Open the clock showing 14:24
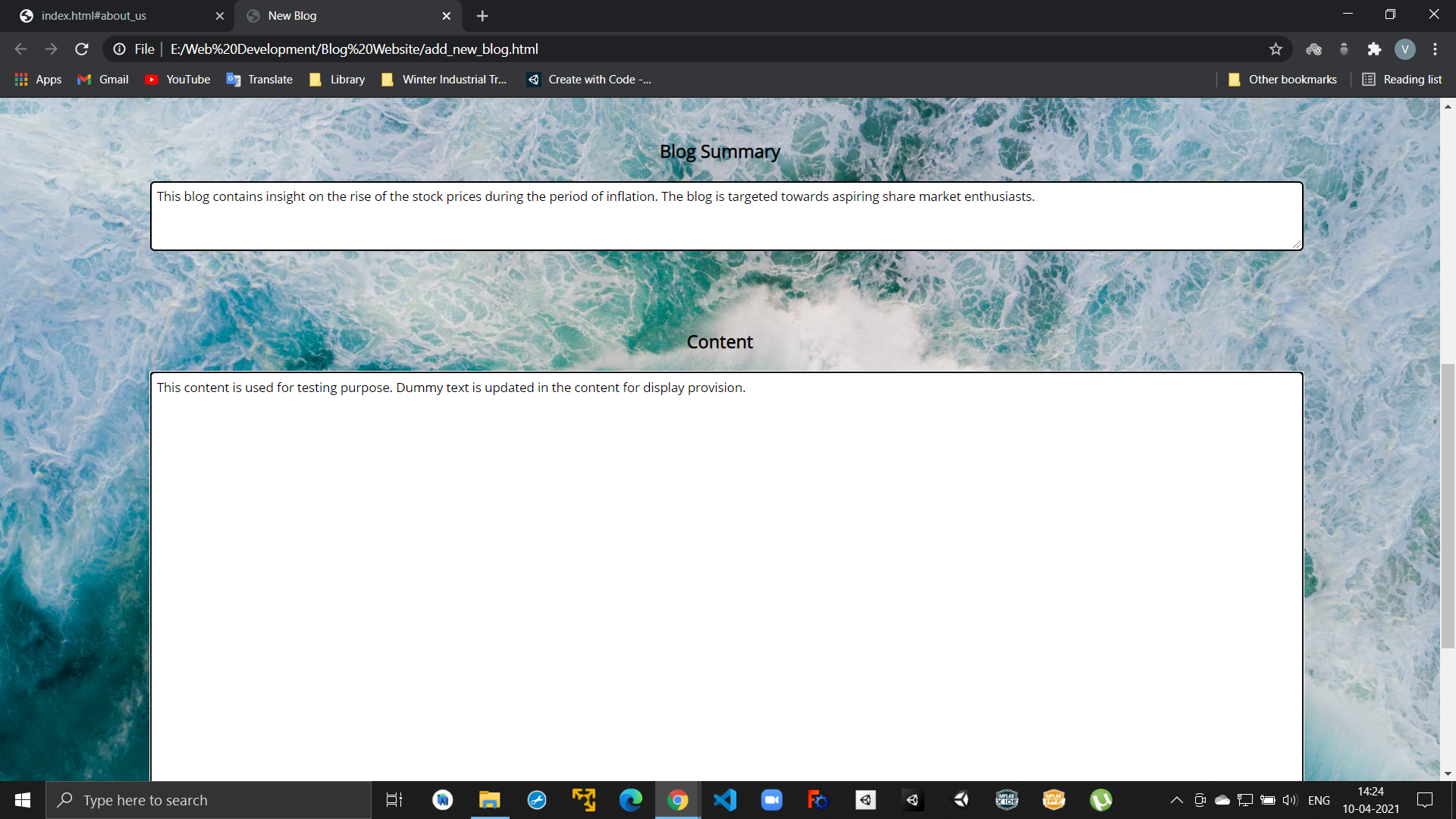This screenshot has width=1456, height=819. (1371, 800)
